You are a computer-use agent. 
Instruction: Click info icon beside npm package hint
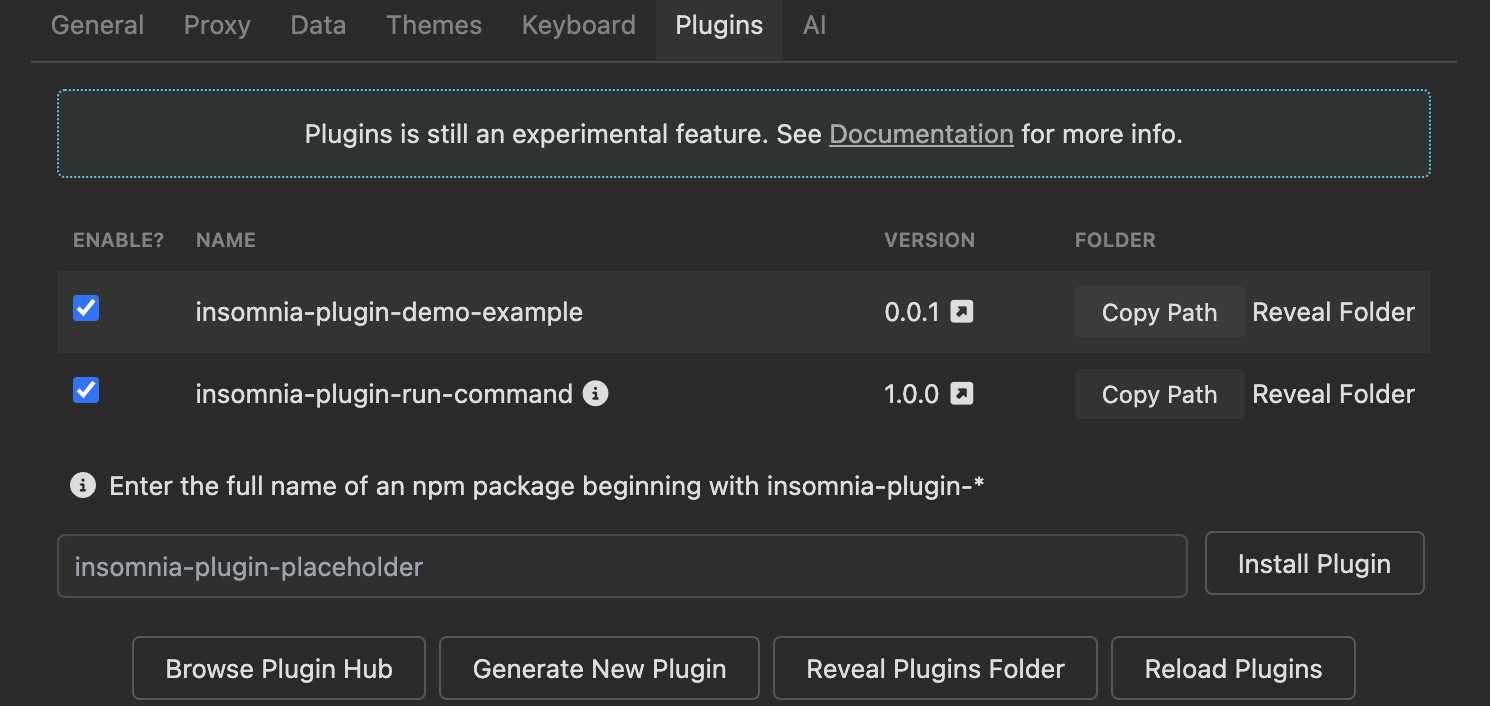[83, 486]
